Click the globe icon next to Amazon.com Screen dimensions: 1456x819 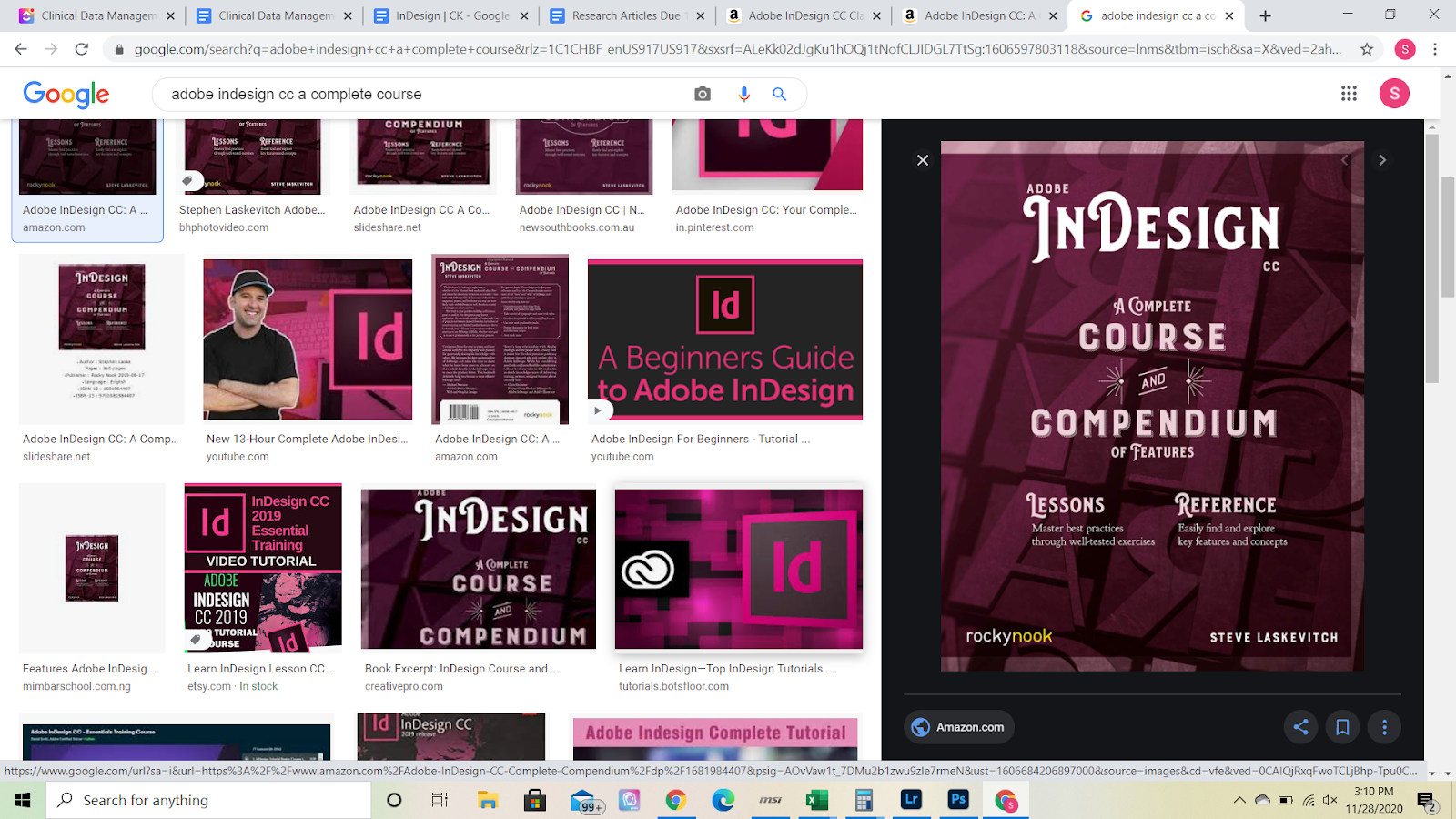(x=921, y=727)
